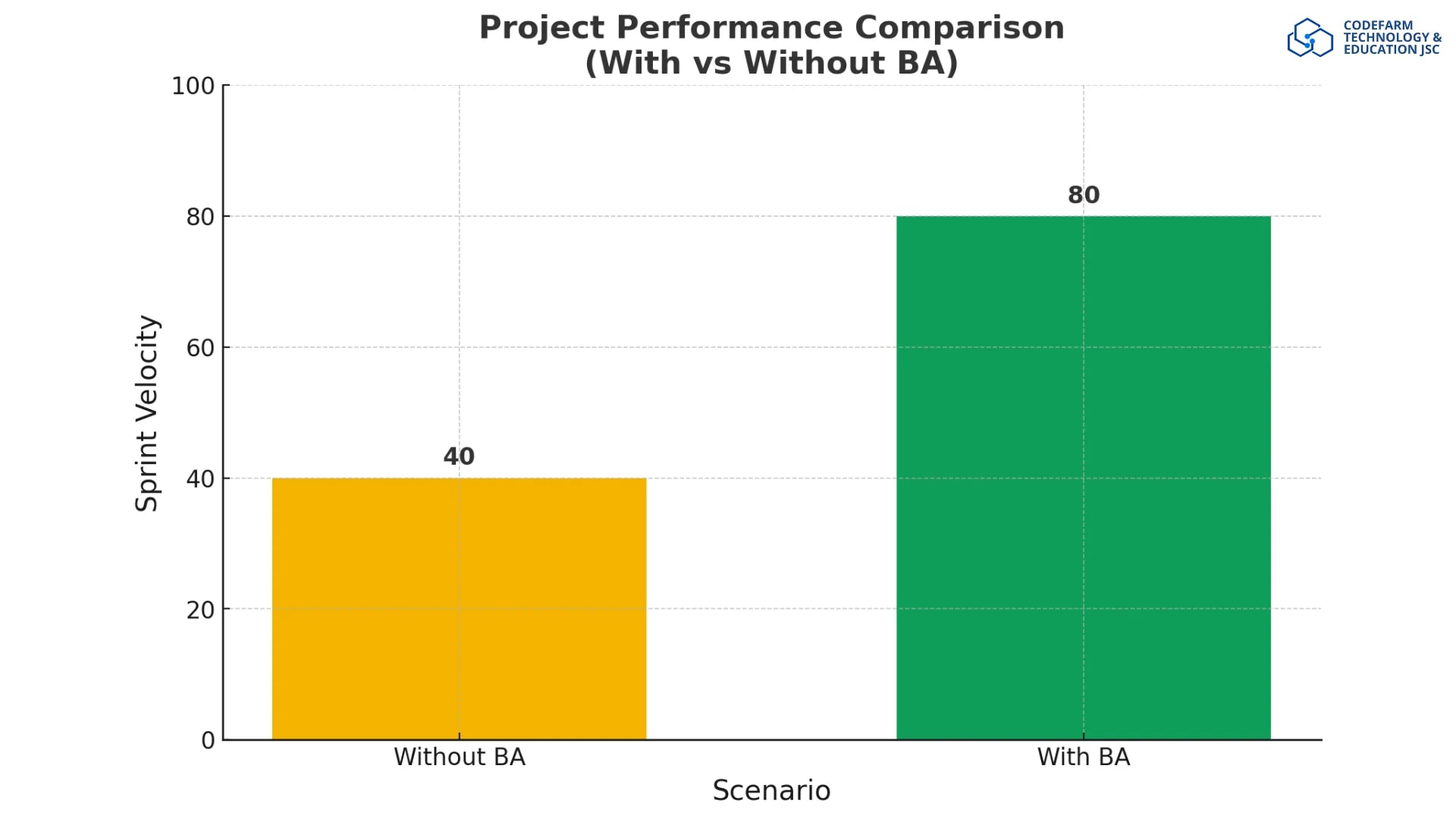Click the y-axis tick label 20
1456x819 pixels.
point(200,610)
